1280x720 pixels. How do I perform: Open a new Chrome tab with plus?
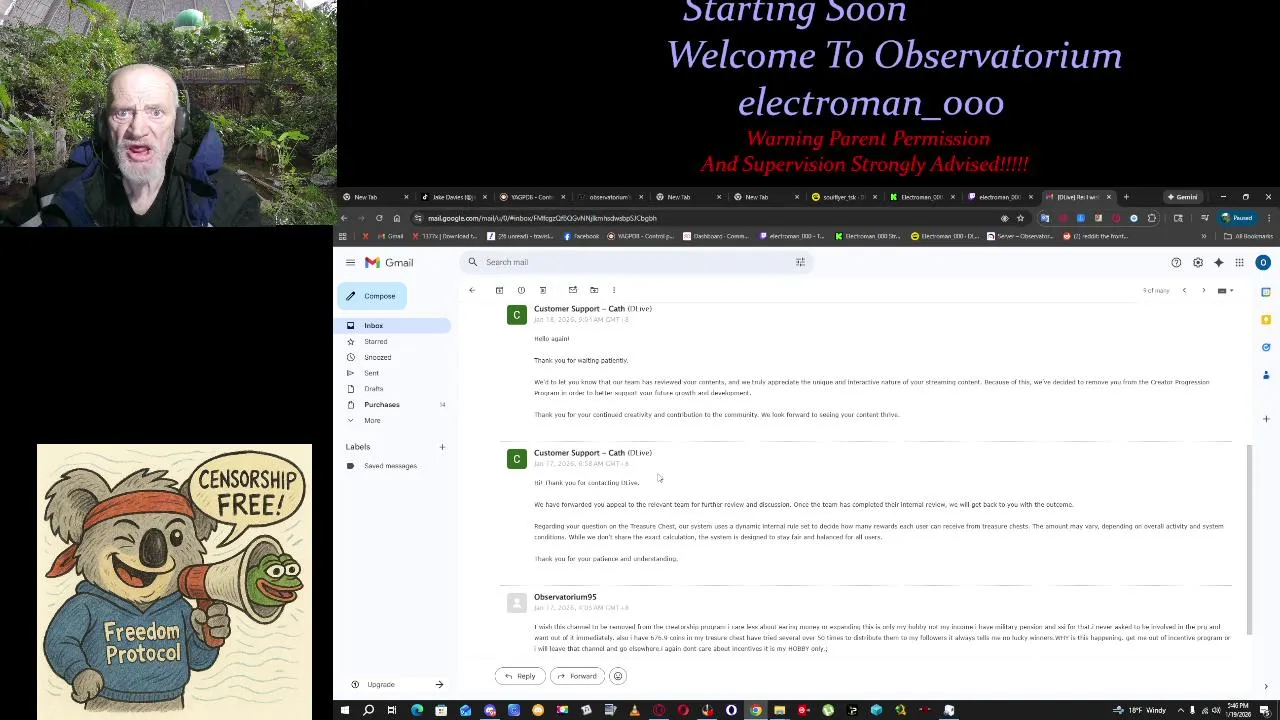point(1126,197)
